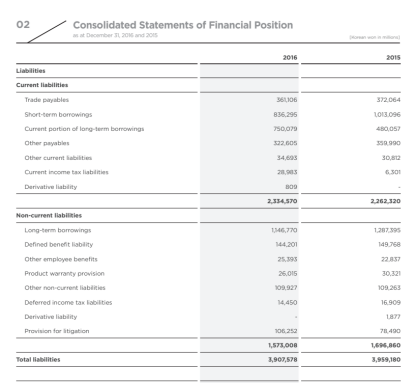Viewport: 415px width, 383px height.
Task: Select Total liabilities 2016 value 3,907,578
Action: pos(282,360)
